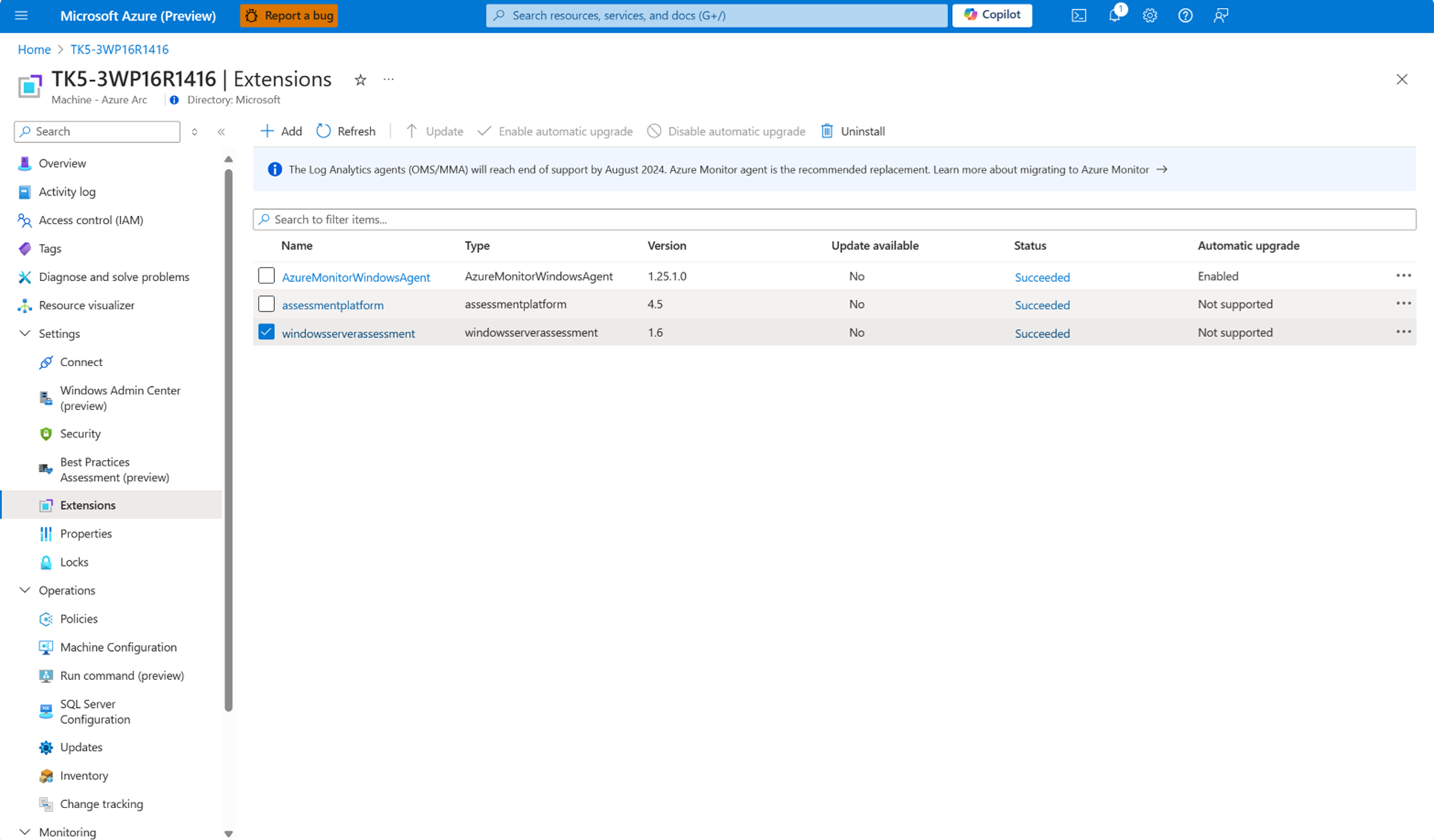The image size is (1434, 840).
Task: Click Succeeded status for AzureMonitorWindowsAgent
Action: [1042, 277]
